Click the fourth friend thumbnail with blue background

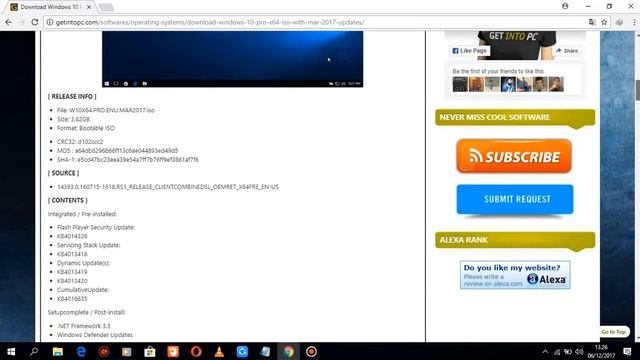pyautogui.click(x=508, y=84)
